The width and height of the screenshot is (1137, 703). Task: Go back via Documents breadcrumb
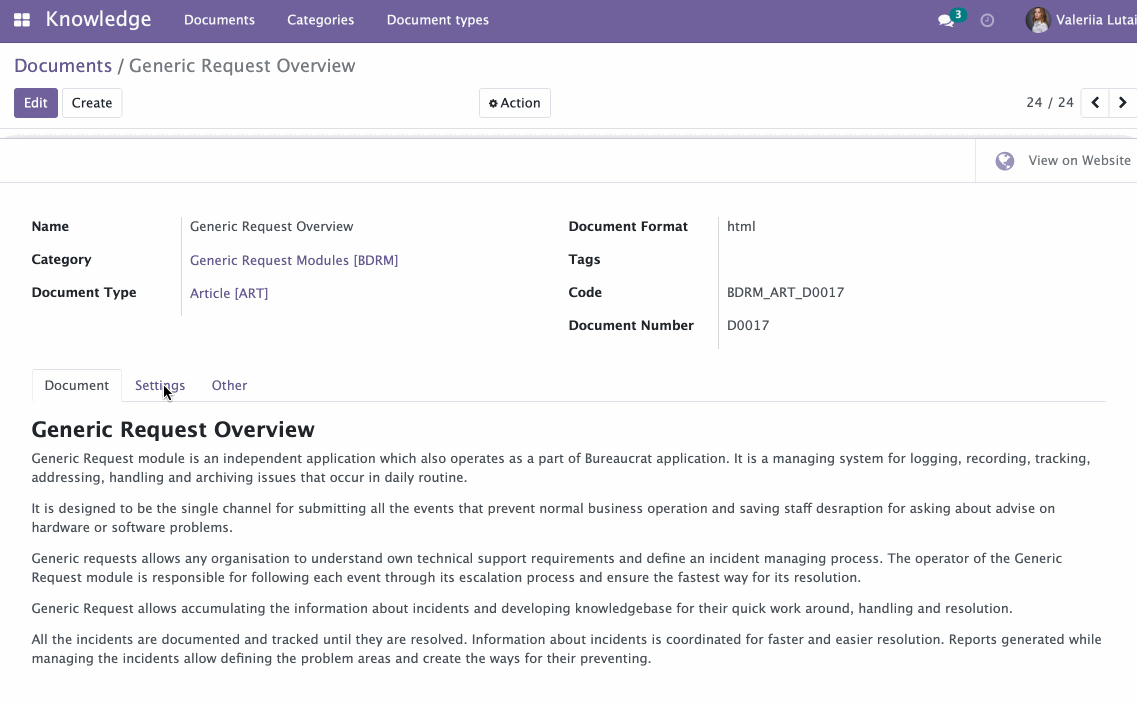(63, 66)
